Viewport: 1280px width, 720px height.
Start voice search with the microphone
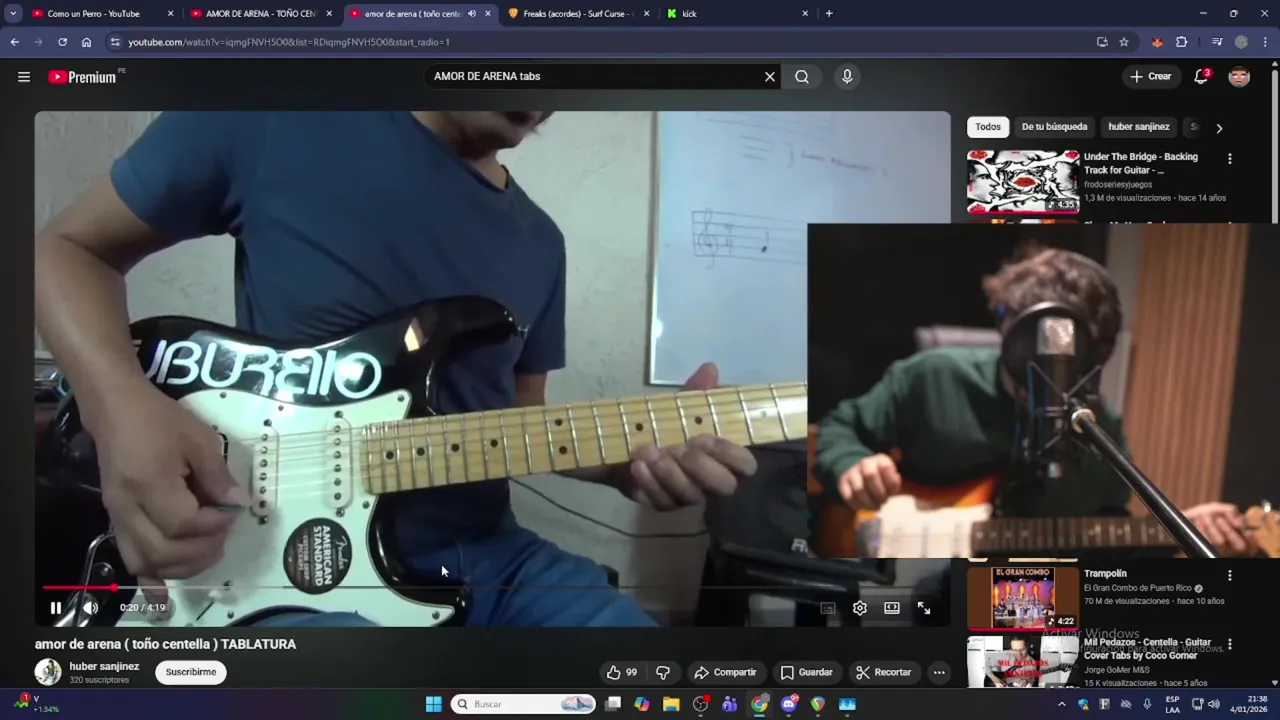tap(847, 77)
